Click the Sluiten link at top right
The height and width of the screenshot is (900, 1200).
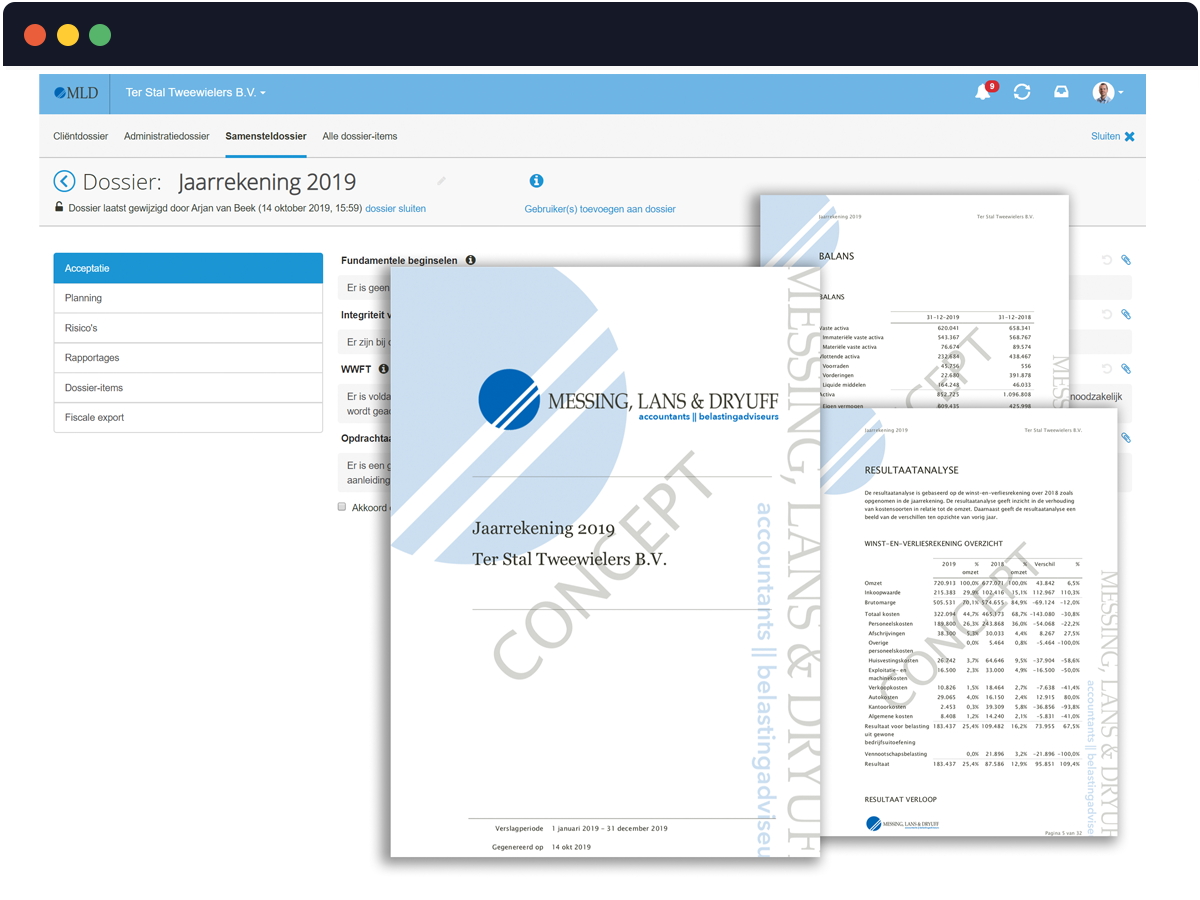click(x=1105, y=136)
